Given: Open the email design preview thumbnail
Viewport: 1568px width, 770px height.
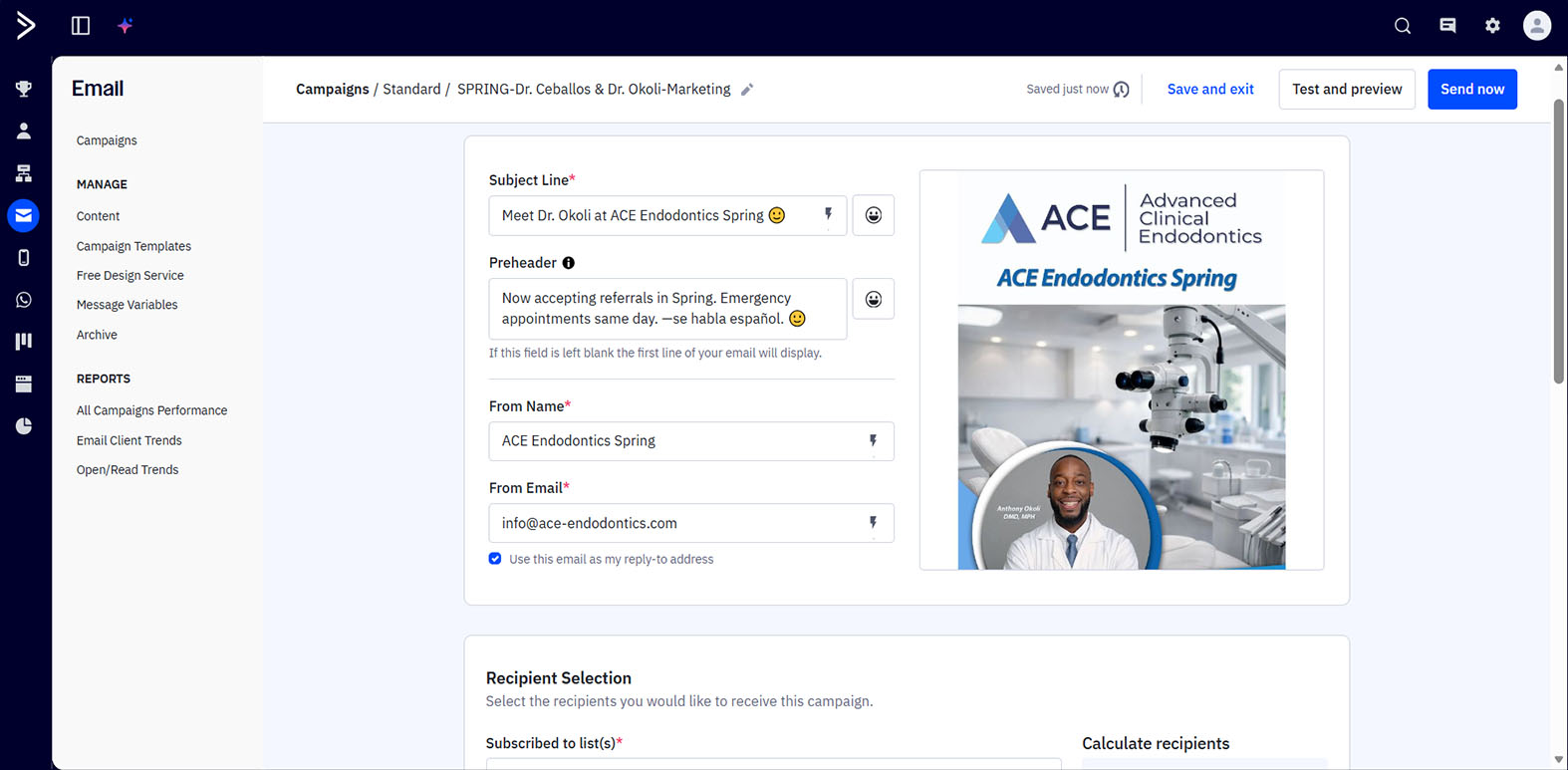Looking at the screenshot, I should 1122,370.
